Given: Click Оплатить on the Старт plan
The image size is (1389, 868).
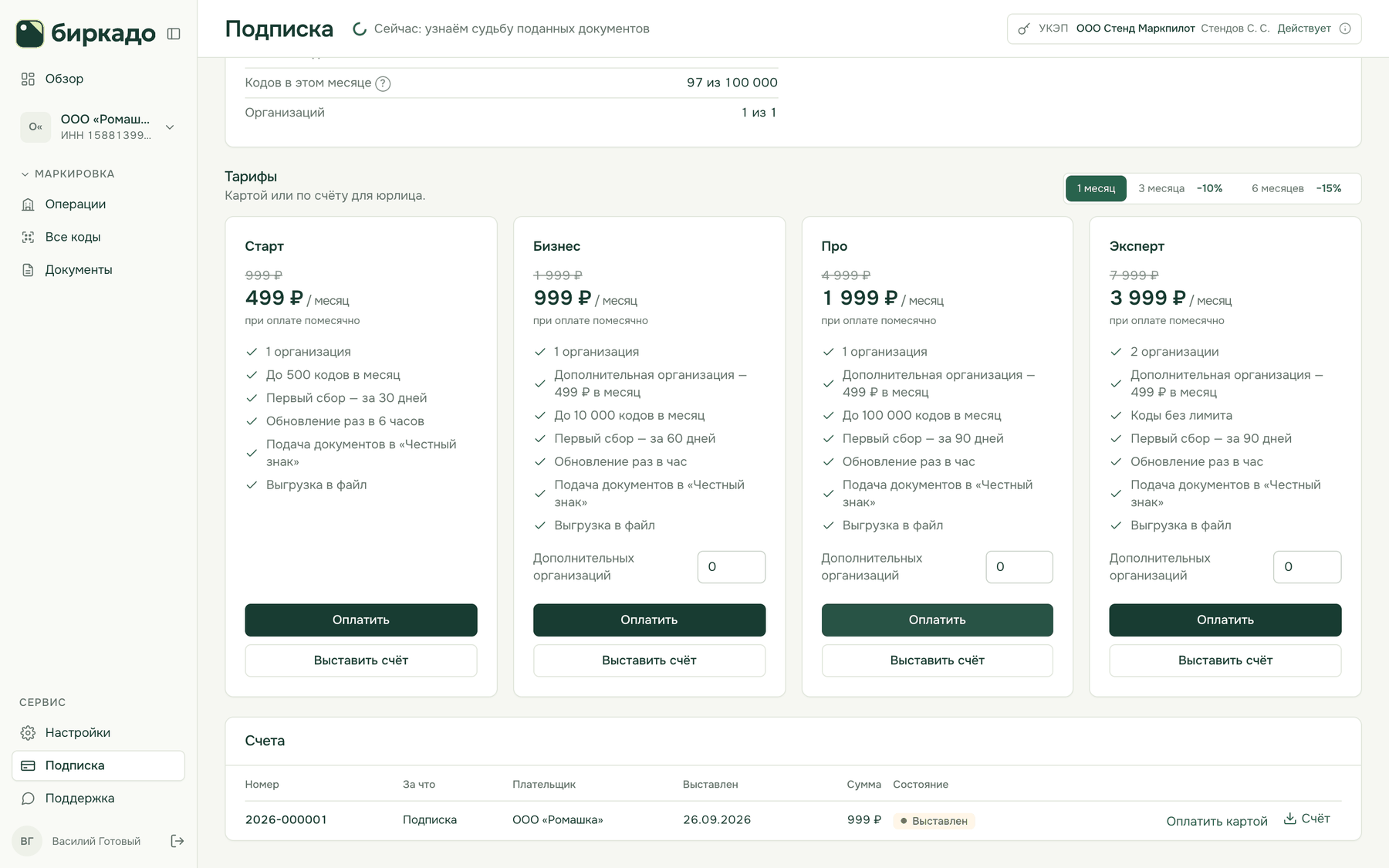Looking at the screenshot, I should tap(361, 620).
